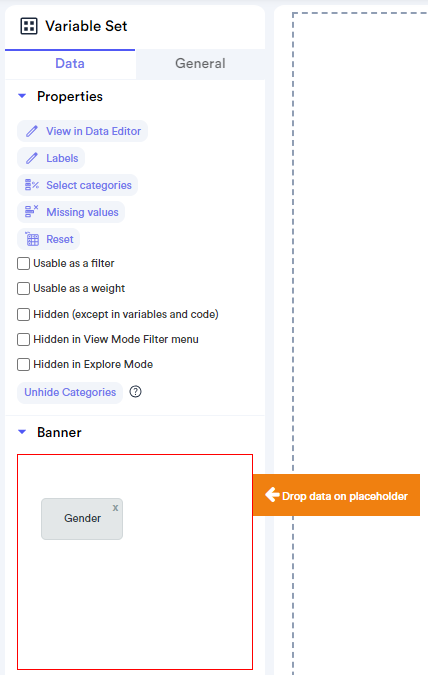Click the arrow icon on the orange placeholder hint

coord(272,495)
